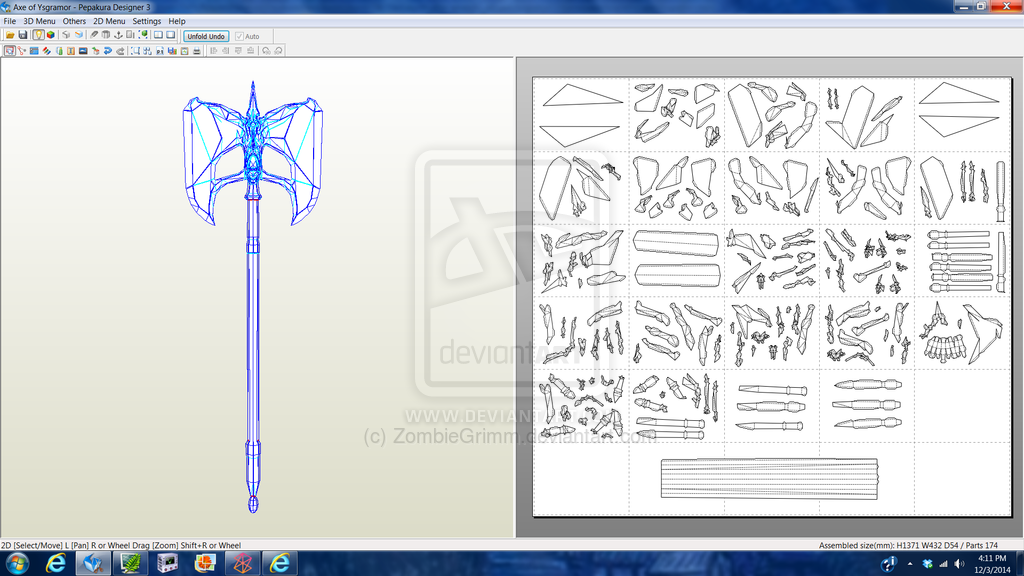
Task: Click the Unfold Undo button
Action: (206, 36)
